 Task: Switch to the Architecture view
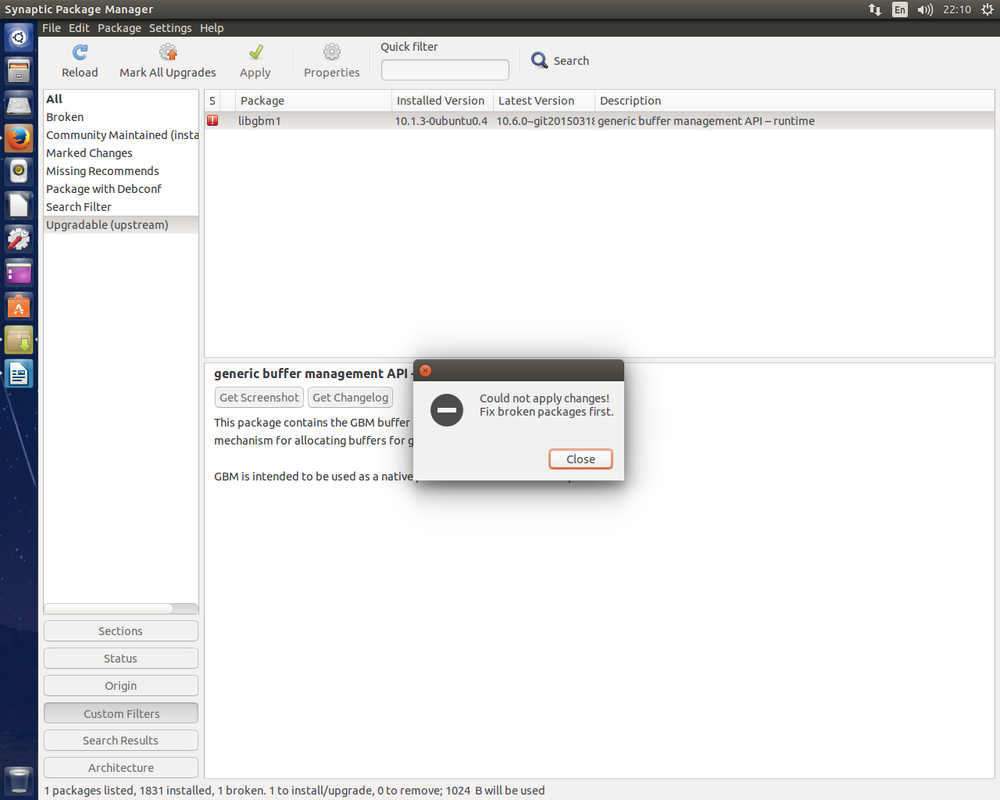(121, 767)
